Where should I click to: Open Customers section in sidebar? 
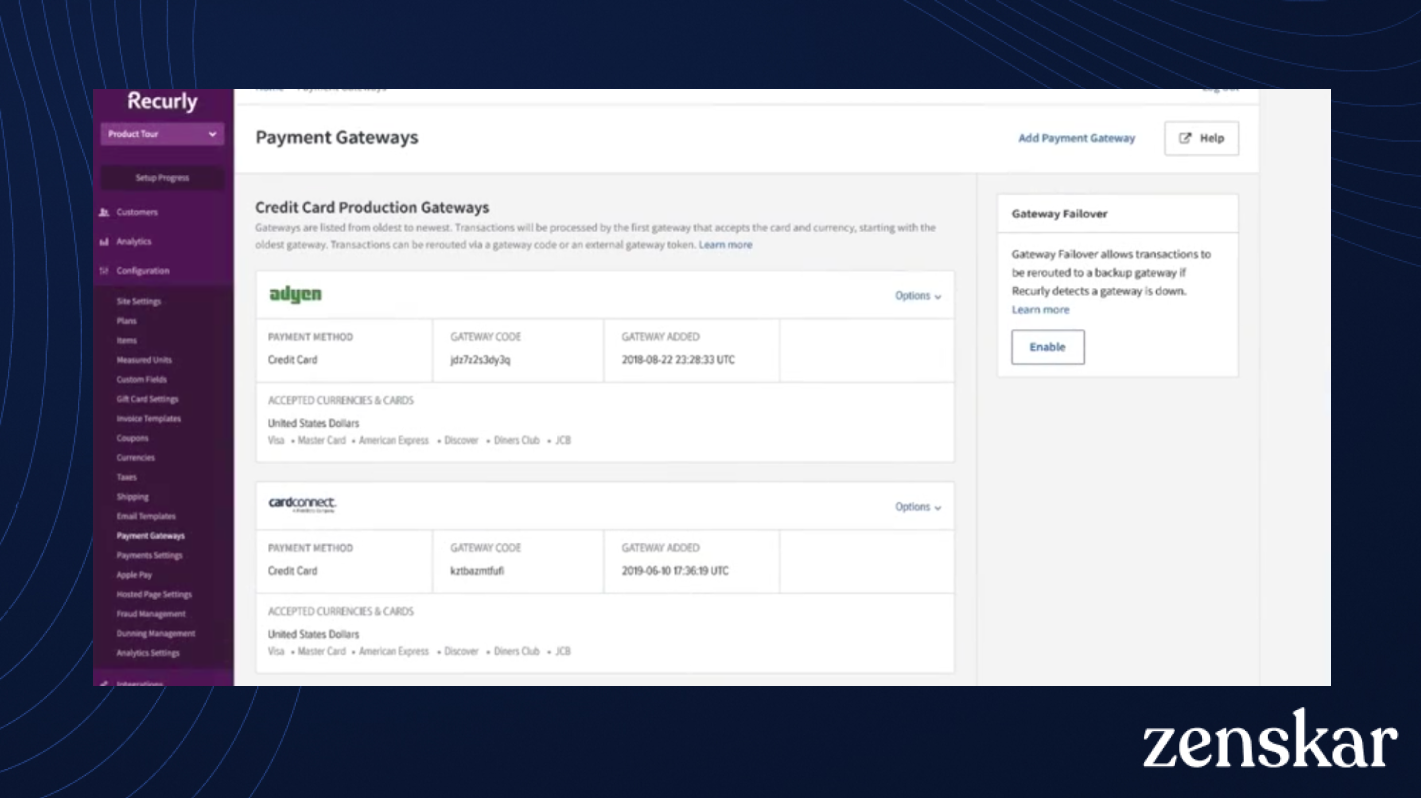[137, 212]
